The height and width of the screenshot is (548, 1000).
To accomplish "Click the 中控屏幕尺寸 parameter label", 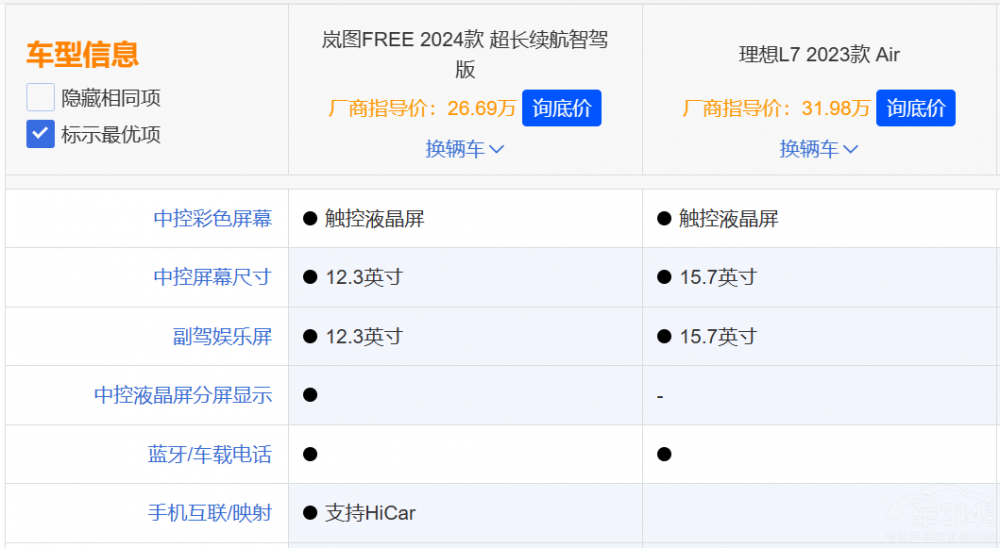I will pyautogui.click(x=212, y=277).
